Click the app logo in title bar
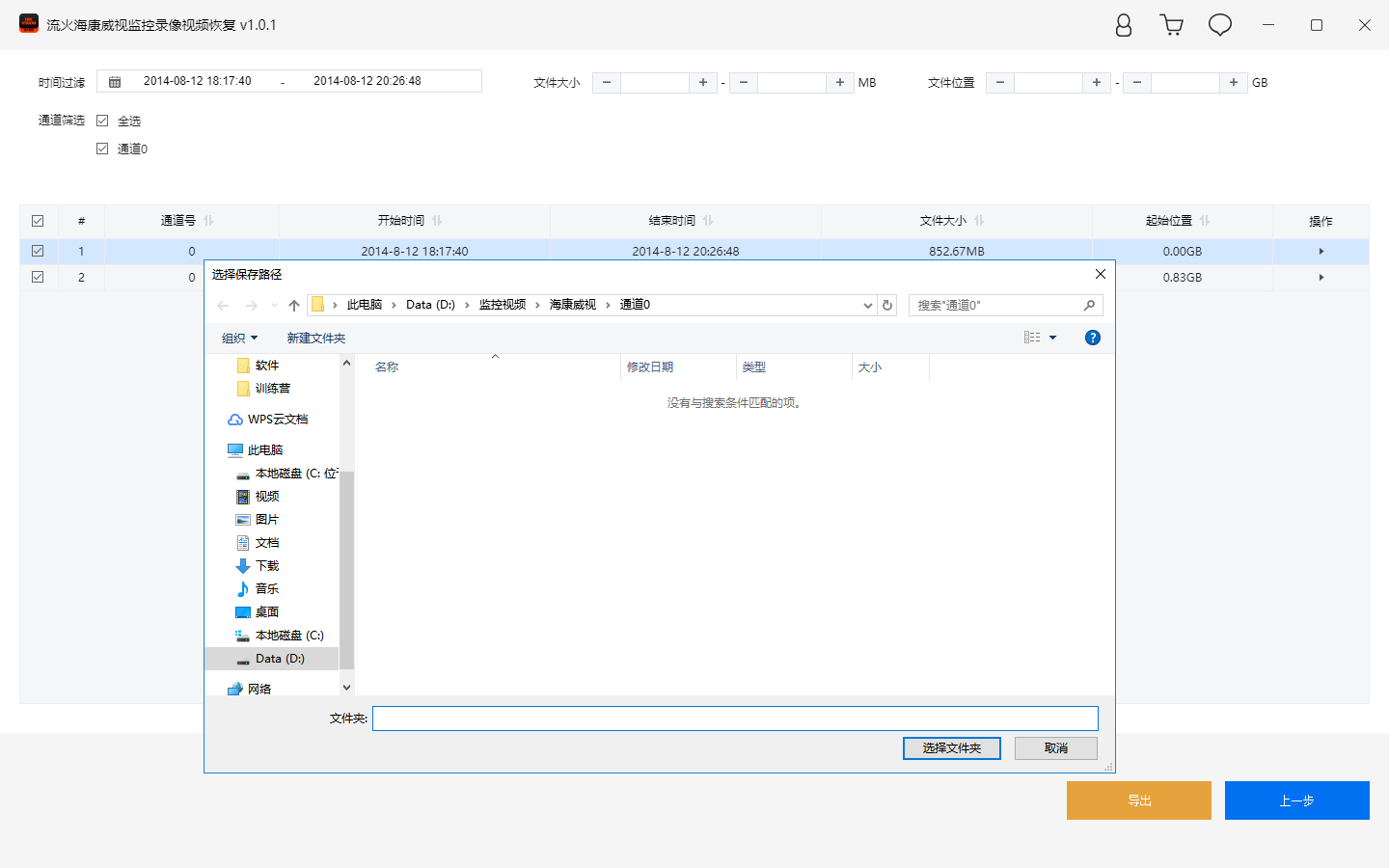The width and height of the screenshot is (1389, 868). pos(29,24)
